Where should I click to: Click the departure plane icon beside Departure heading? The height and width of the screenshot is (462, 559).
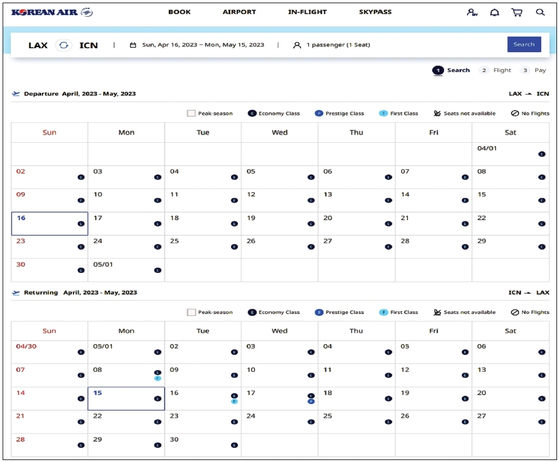click(x=16, y=94)
